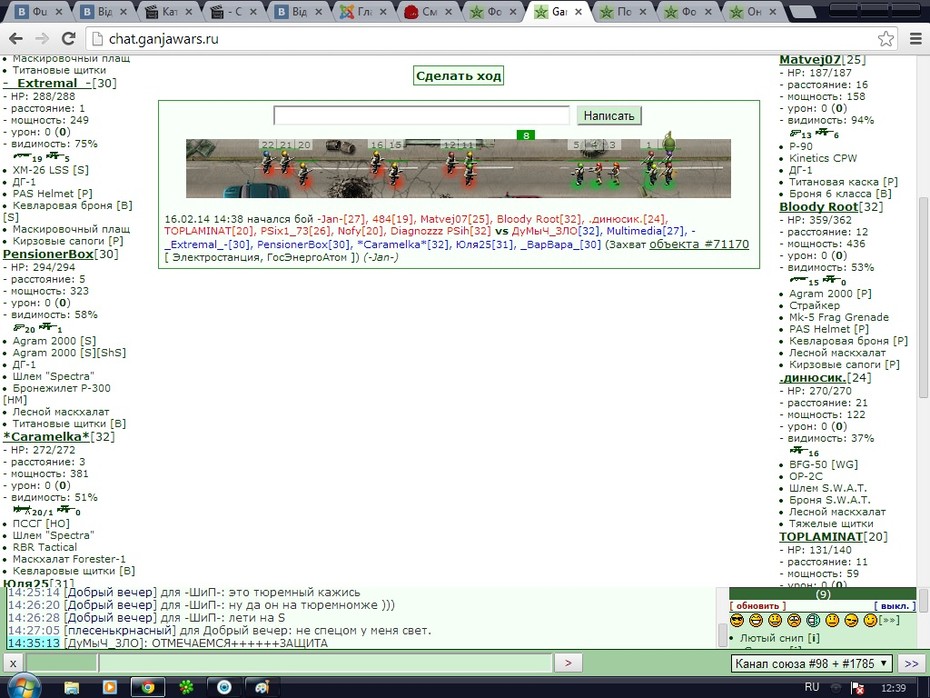Insert the winking smiley
This screenshot has height=698, width=930.
(x=870, y=620)
